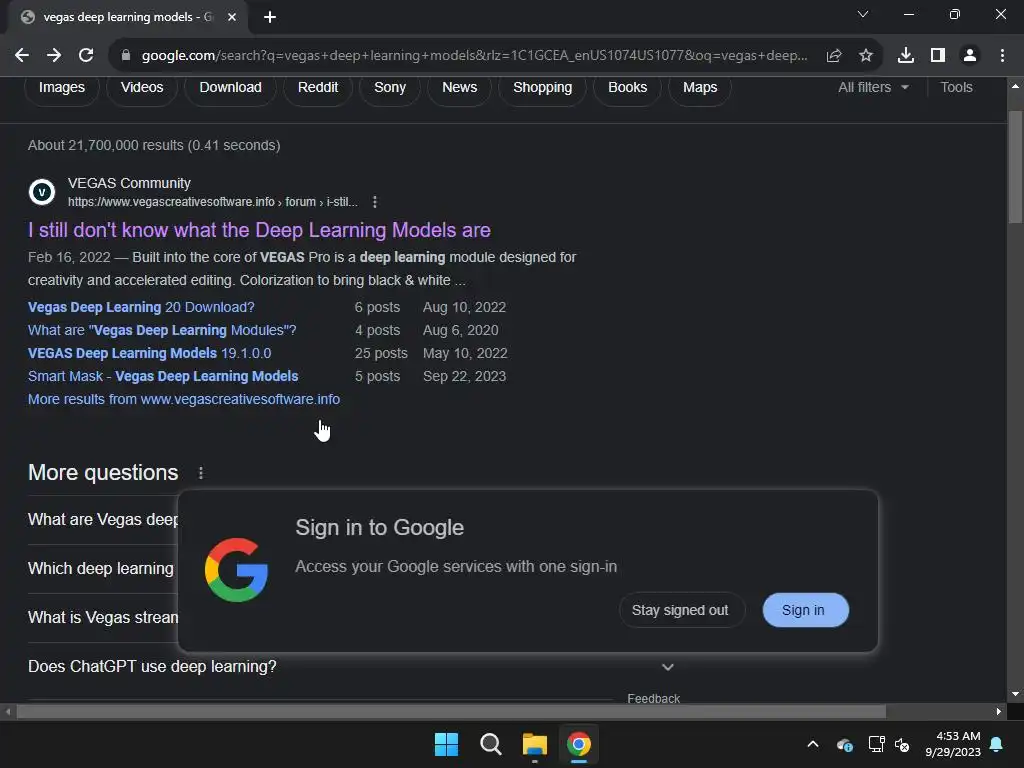Expand 'Does ChatGPT use deep learning?' question
Viewport: 1024px width, 768px height.
pos(351,667)
